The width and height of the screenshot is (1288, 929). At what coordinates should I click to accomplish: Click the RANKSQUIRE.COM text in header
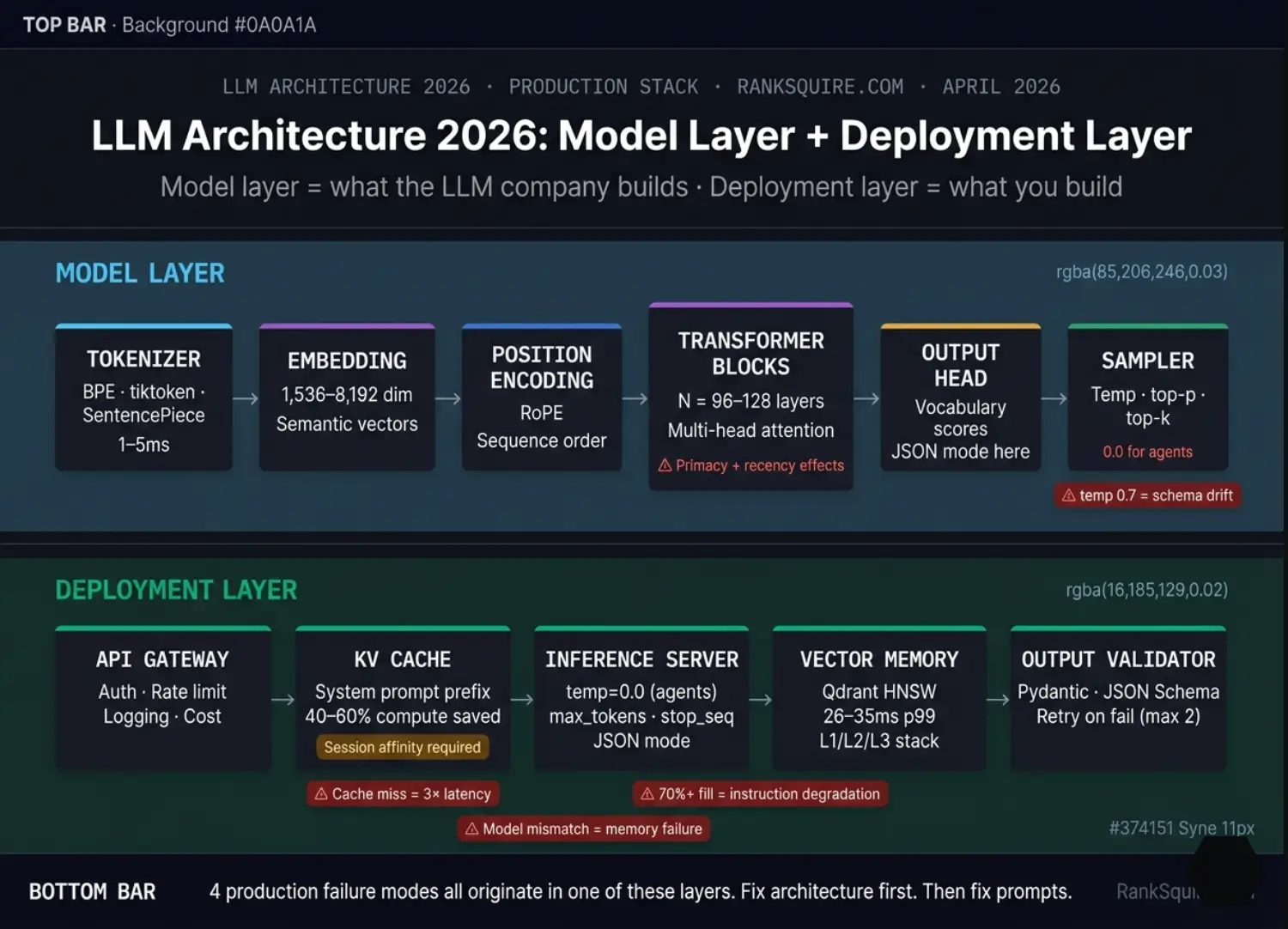[820, 87]
